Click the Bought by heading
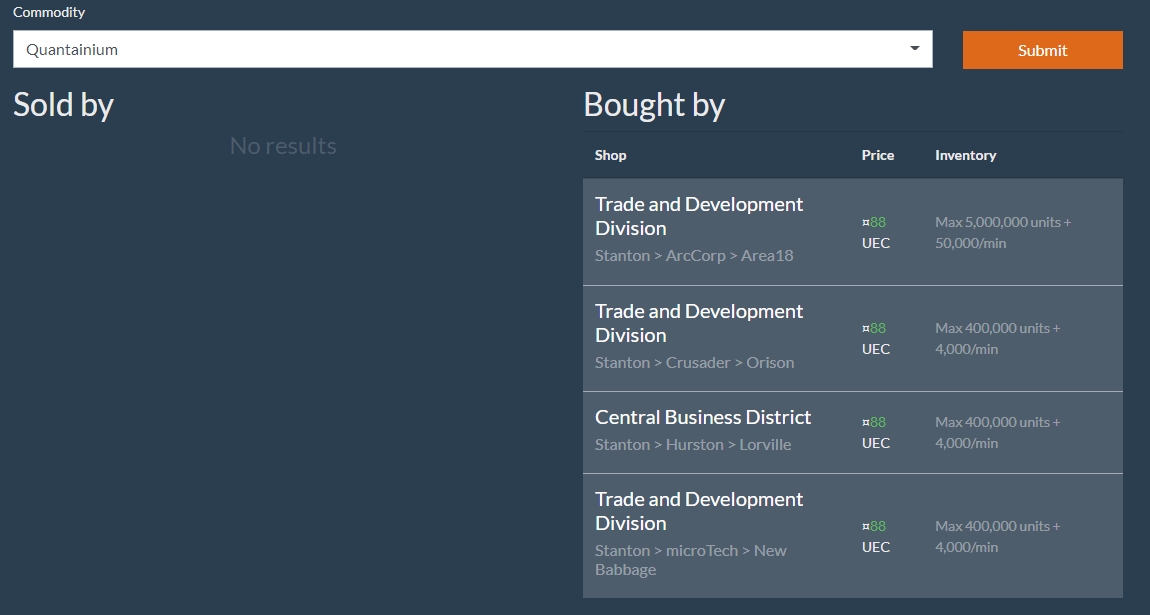Screen dimensions: 1150x615 [654, 105]
